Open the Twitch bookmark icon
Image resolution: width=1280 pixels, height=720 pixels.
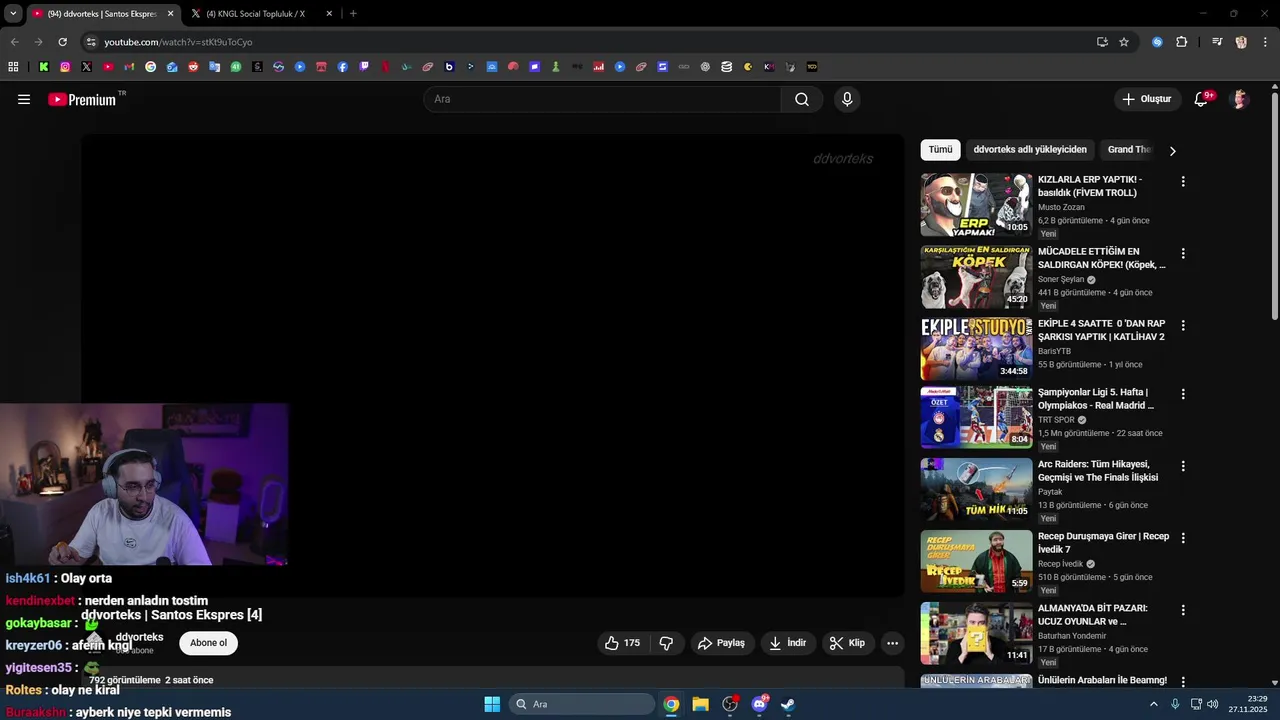364,67
